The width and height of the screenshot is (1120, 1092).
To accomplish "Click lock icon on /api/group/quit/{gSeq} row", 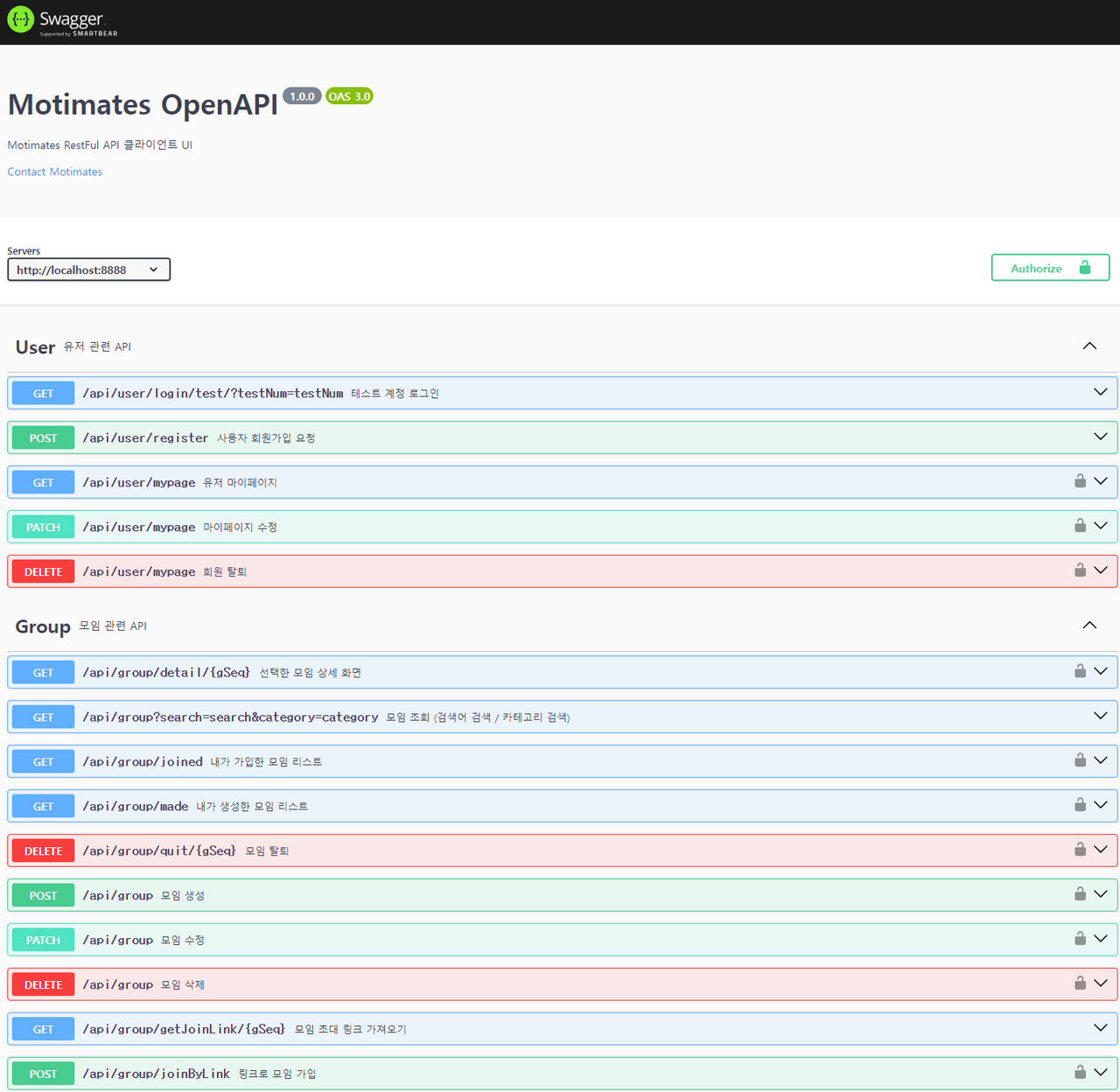I will pyautogui.click(x=1080, y=850).
